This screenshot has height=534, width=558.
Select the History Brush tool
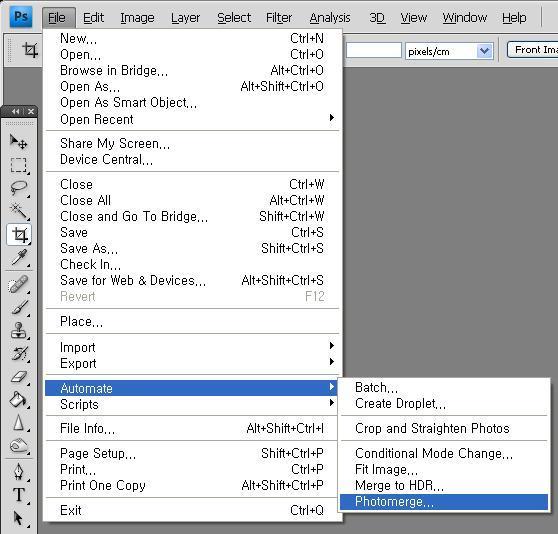tap(19, 353)
